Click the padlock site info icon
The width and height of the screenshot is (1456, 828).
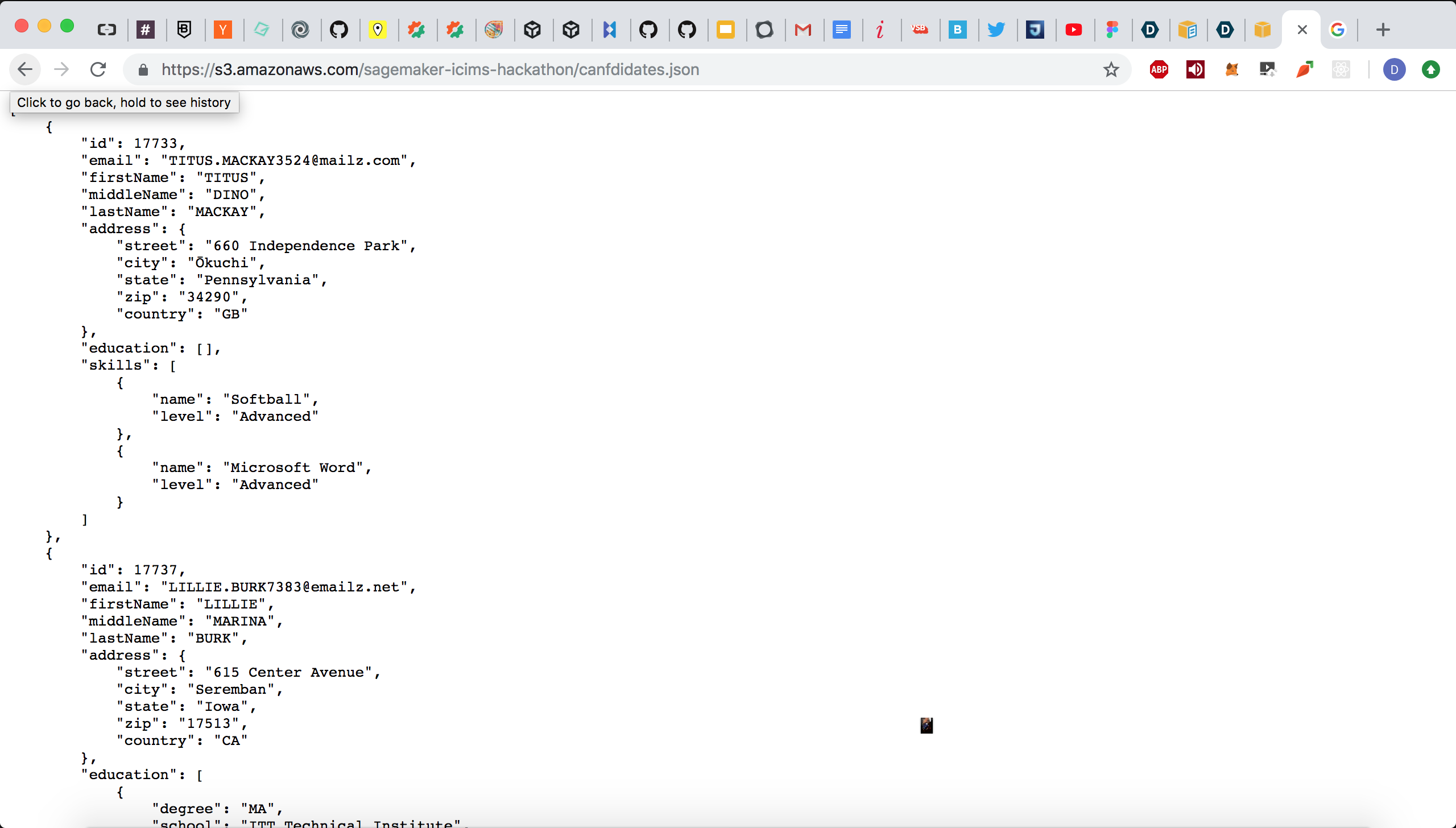tap(143, 69)
